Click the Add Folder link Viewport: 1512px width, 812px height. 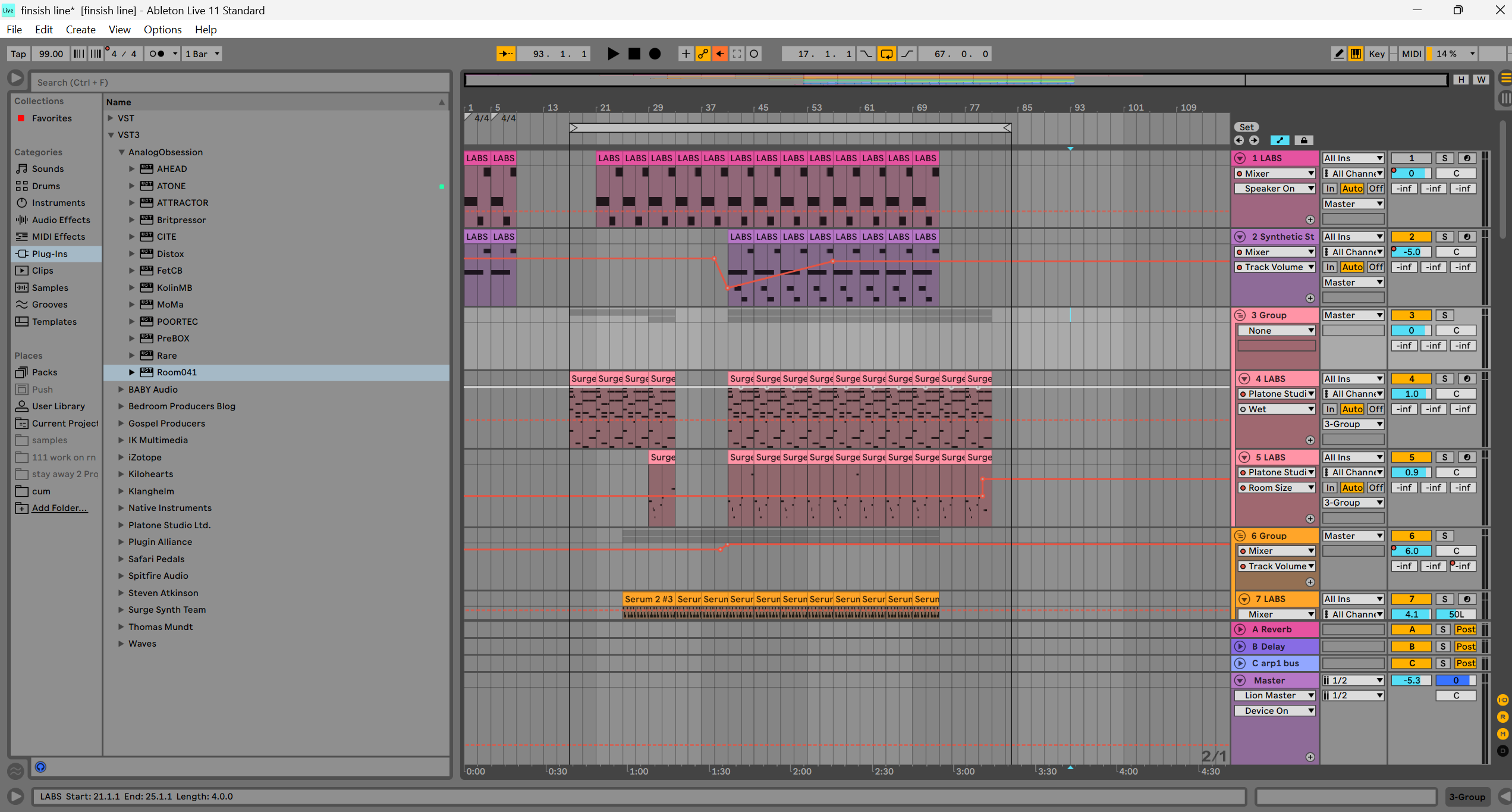click(59, 508)
